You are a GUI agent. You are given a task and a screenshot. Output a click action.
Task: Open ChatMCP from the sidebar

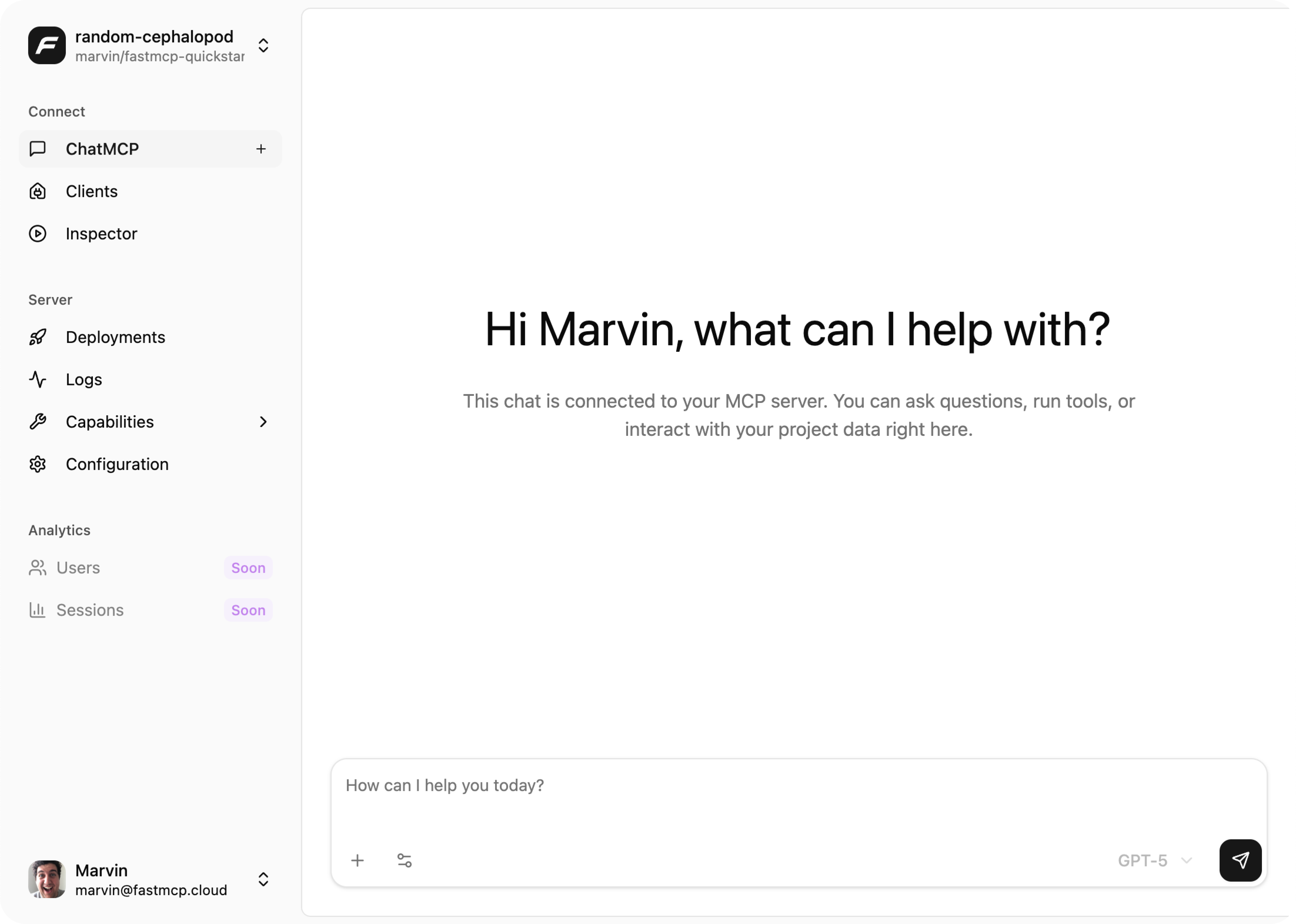click(102, 148)
